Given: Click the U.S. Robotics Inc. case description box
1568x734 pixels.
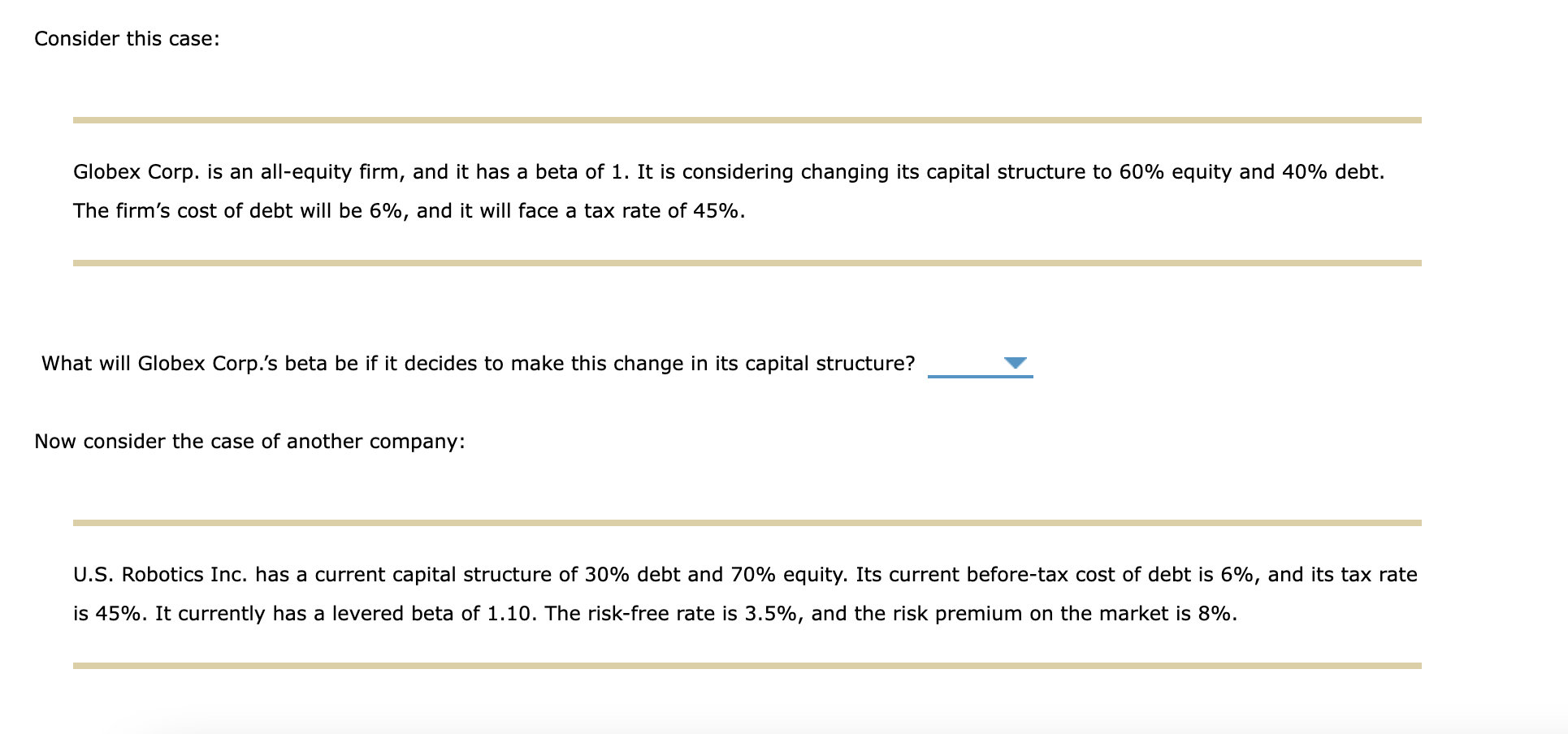Looking at the screenshot, I should tap(731, 594).
